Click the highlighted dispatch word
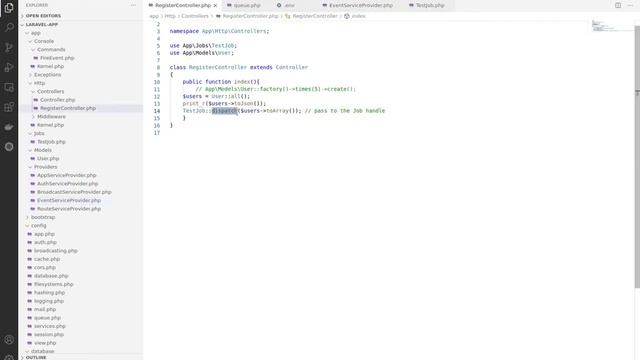Screen dimensions: 640x360 (224, 111)
